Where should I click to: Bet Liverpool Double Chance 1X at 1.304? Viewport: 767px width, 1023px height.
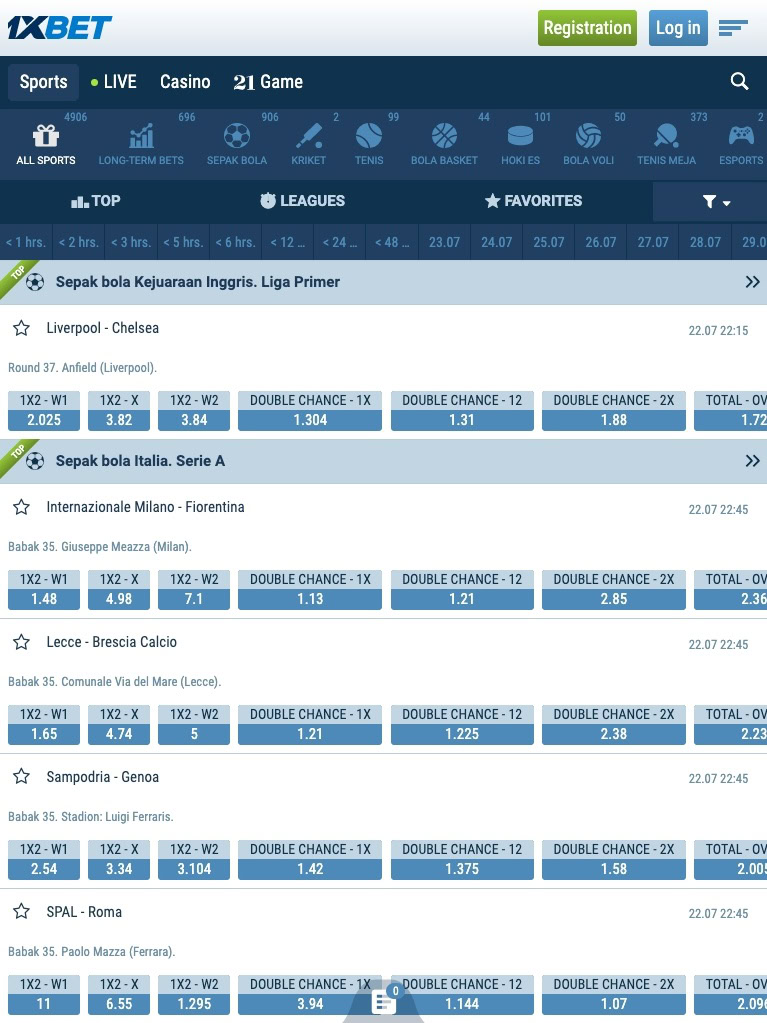[x=310, y=411]
